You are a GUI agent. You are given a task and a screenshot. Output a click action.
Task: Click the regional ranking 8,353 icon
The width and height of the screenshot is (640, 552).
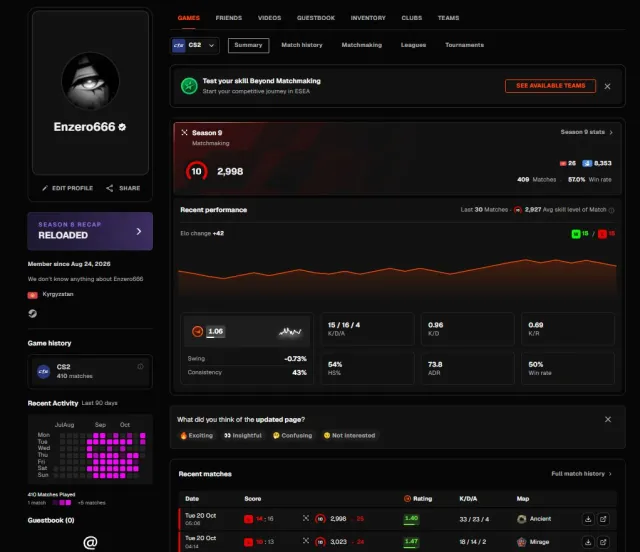pos(587,163)
